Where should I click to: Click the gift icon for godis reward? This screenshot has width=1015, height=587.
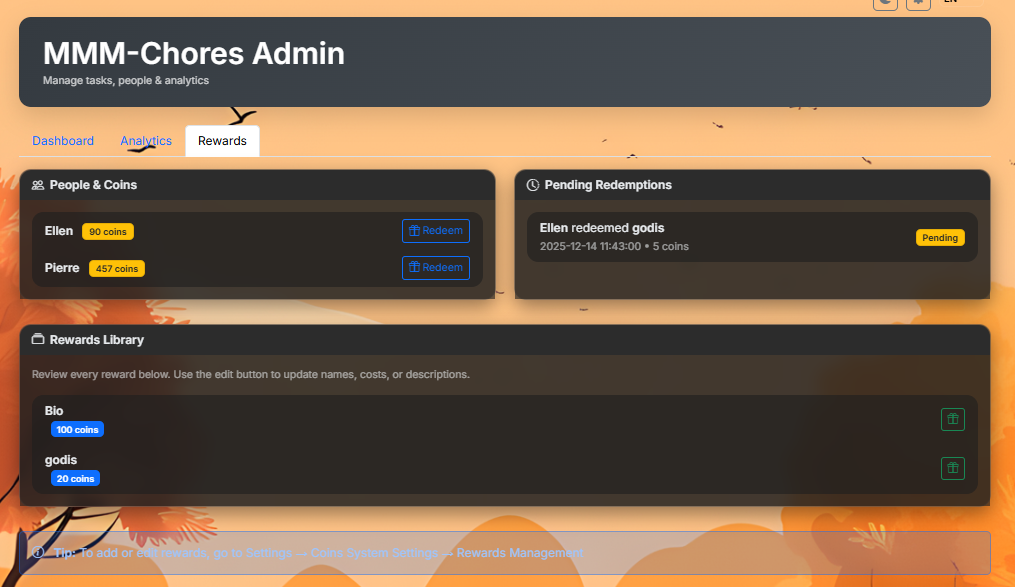952,468
